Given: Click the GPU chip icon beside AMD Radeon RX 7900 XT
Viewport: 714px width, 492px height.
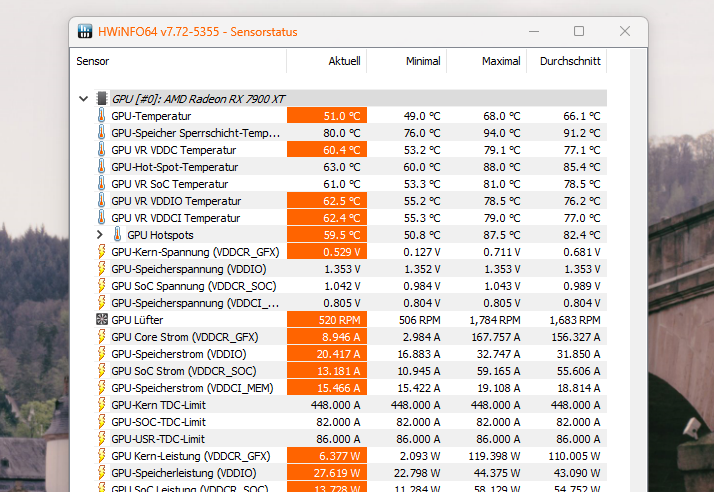Looking at the screenshot, I should point(102,98).
